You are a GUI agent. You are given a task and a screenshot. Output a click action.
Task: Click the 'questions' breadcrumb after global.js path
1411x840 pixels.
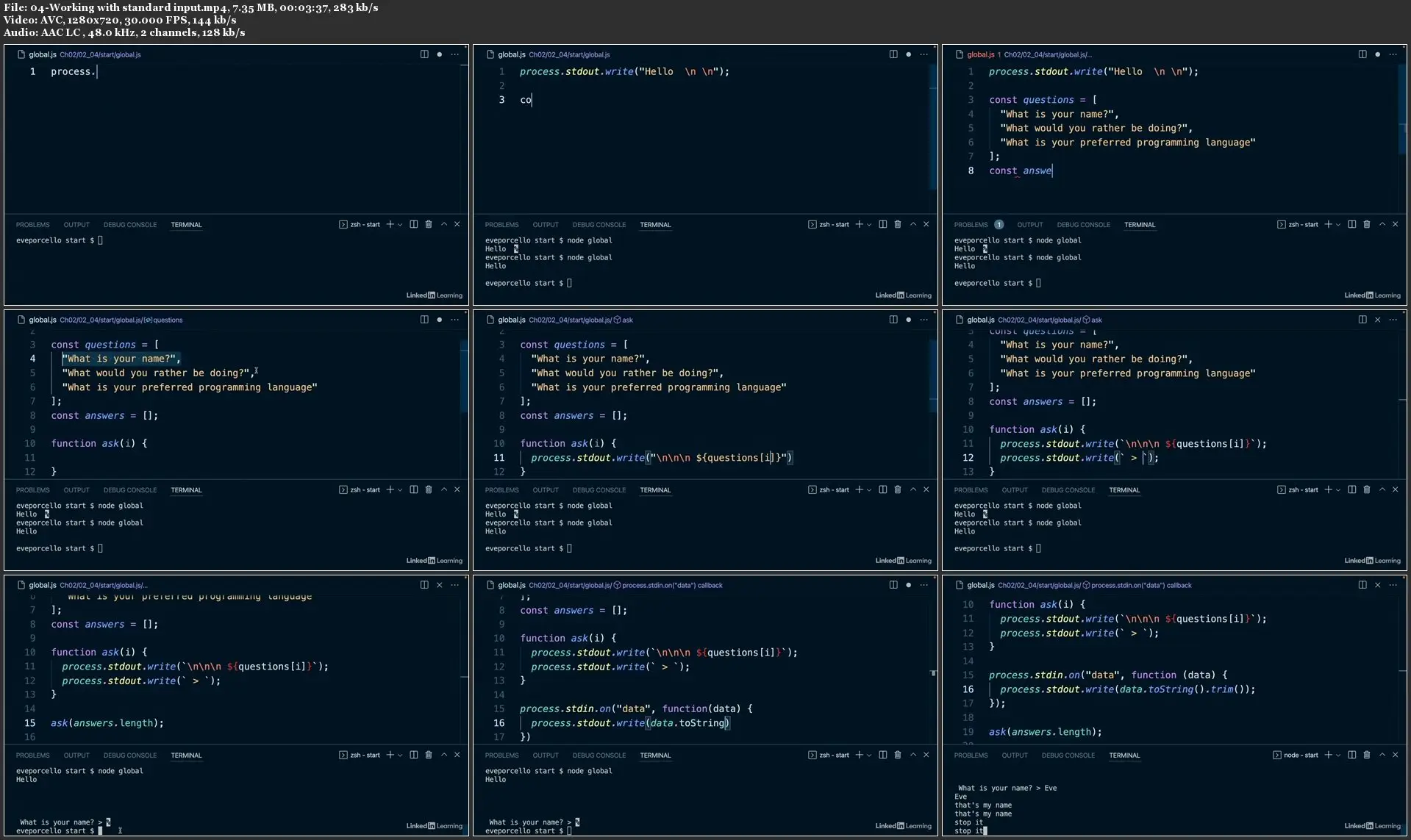pyautogui.click(x=167, y=320)
